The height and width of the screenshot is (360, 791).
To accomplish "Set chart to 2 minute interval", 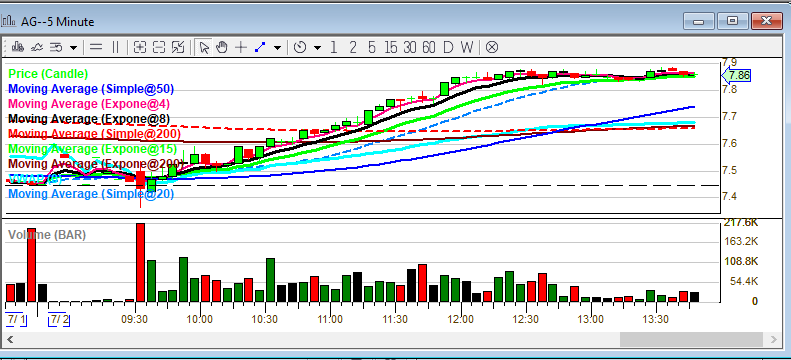I will (x=353, y=47).
